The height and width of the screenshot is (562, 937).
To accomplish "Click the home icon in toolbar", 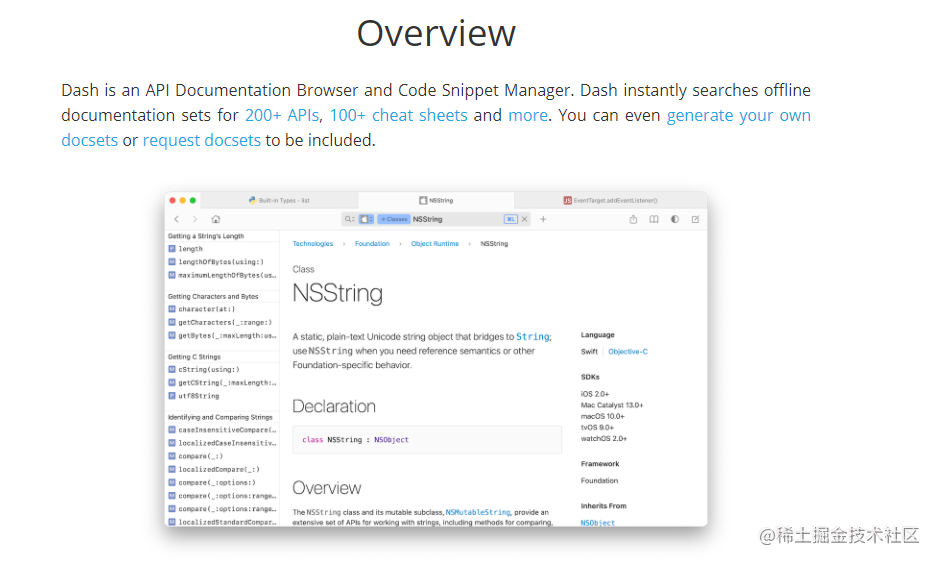I will point(216,219).
